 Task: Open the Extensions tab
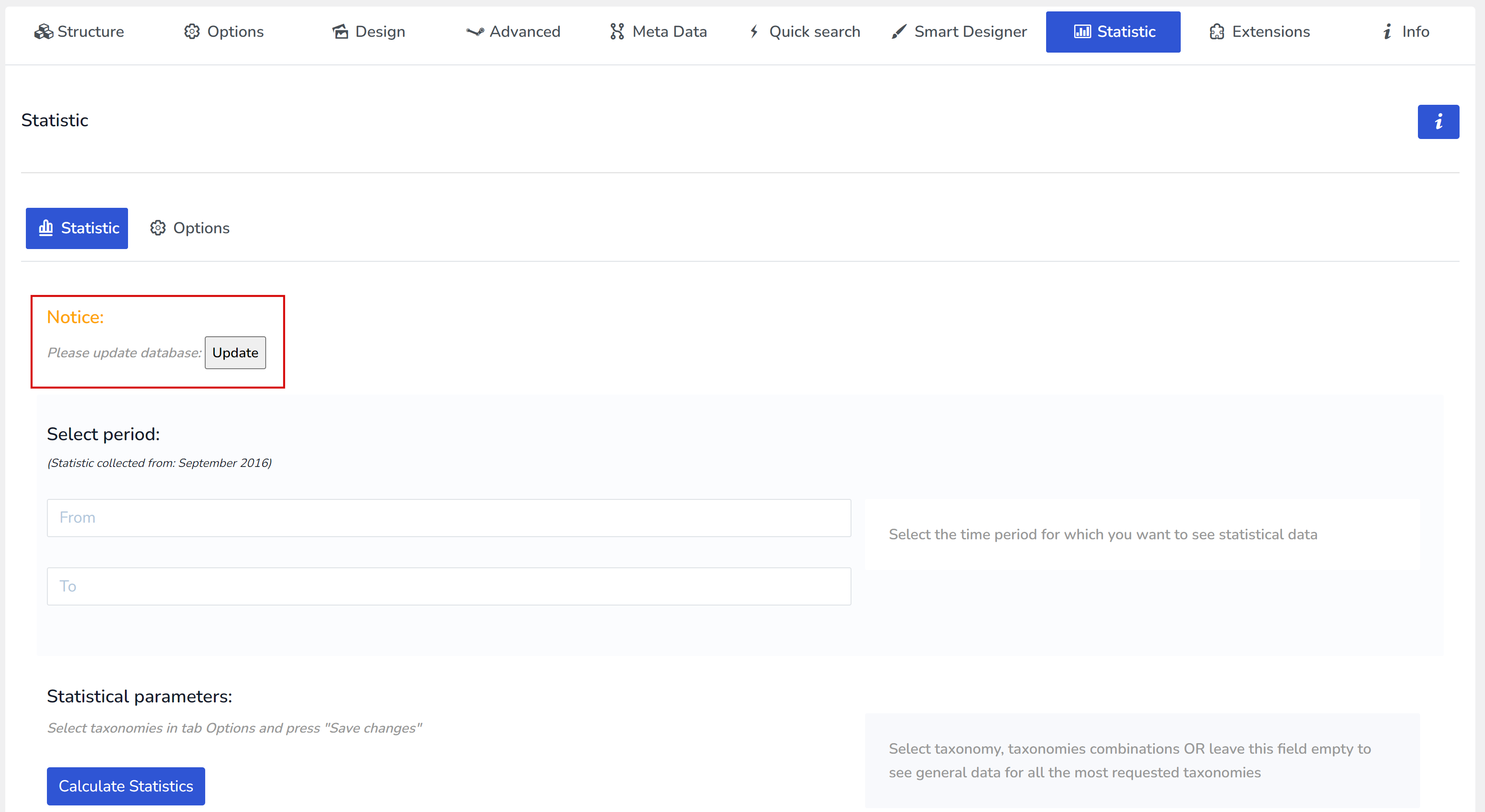point(1260,32)
